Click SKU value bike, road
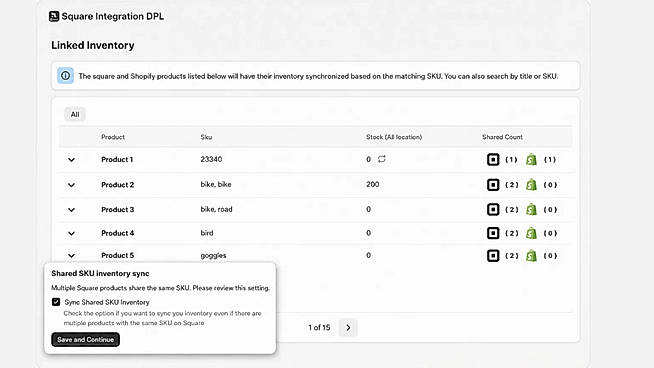The height and width of the screenshot is (368, 654). 216,209
